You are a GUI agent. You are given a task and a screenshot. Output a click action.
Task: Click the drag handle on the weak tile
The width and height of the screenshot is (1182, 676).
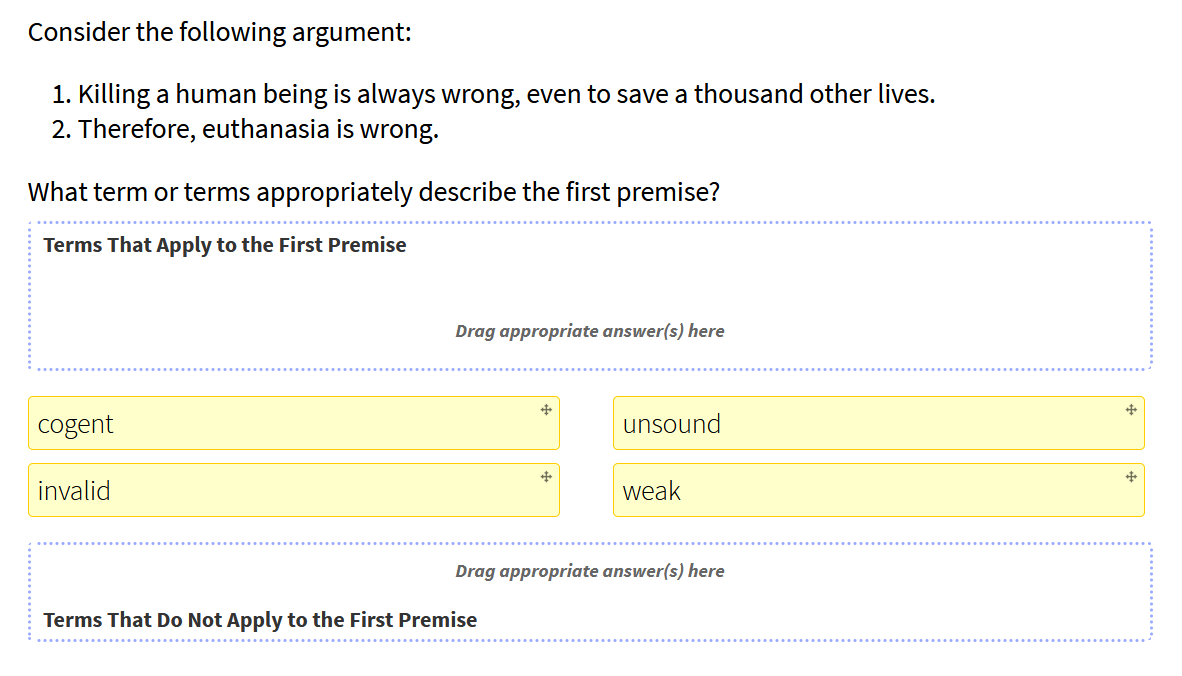coord(1129,477)
